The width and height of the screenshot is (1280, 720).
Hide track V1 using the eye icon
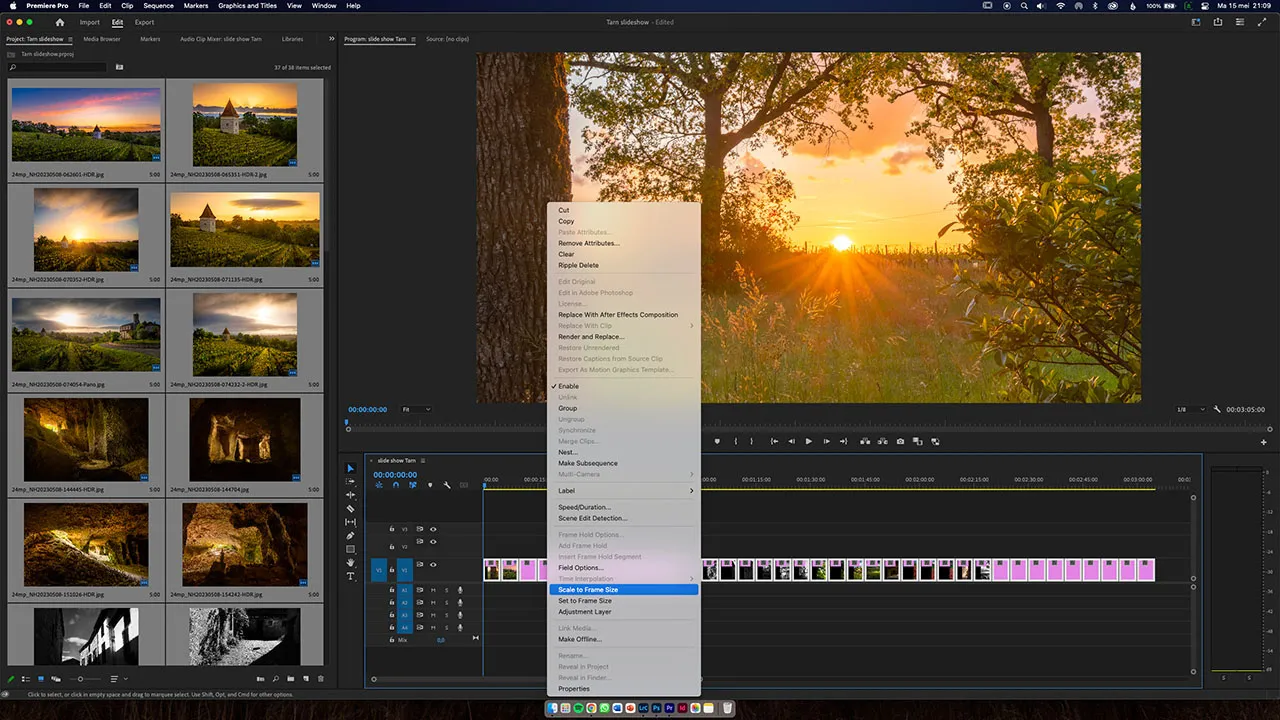pos(433,565)
